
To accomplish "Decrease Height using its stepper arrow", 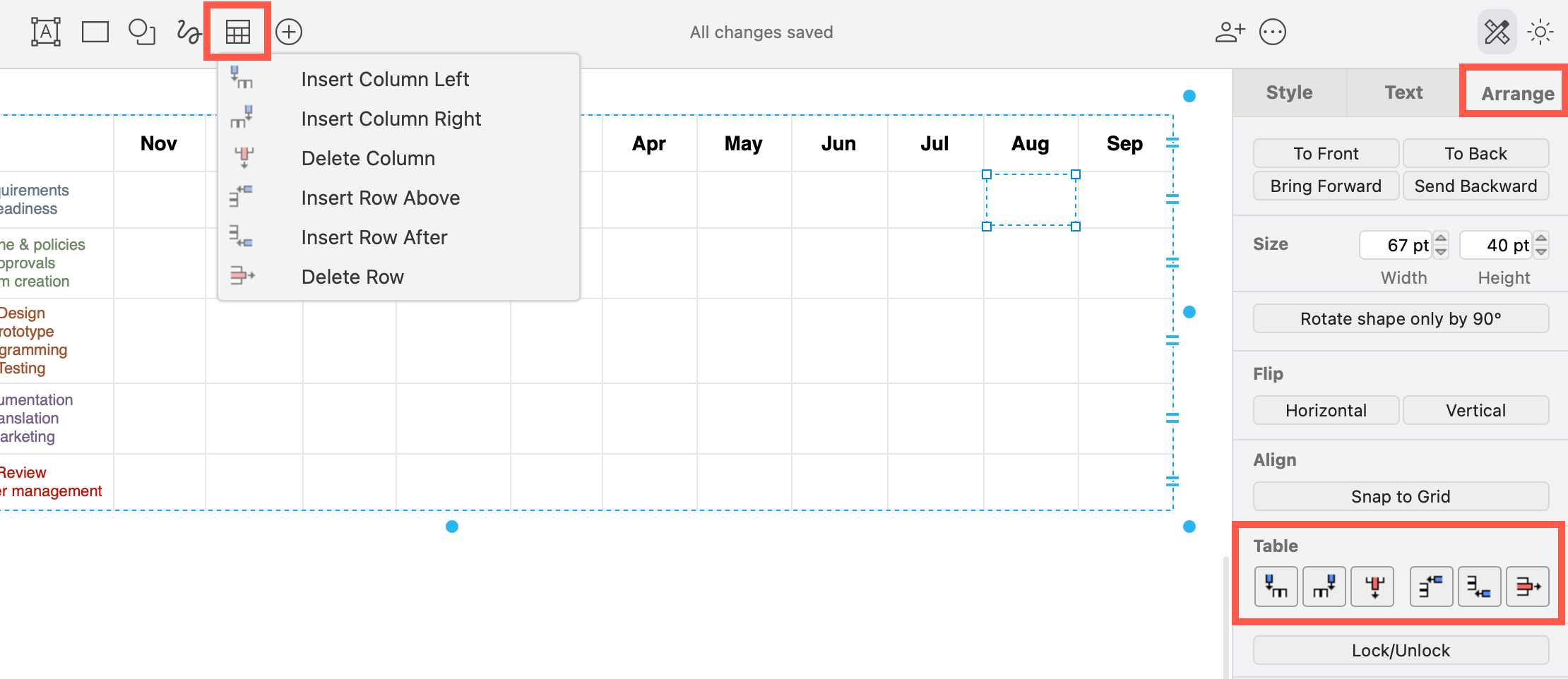I will (x=1542, y=251).
